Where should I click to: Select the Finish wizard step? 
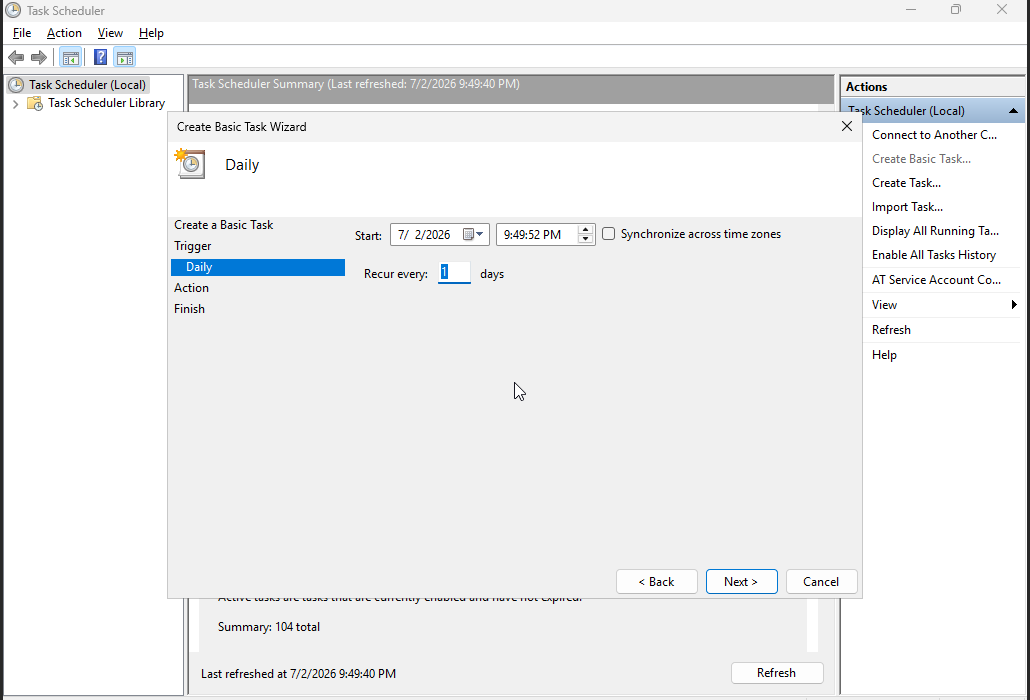[x=189, y=309]
